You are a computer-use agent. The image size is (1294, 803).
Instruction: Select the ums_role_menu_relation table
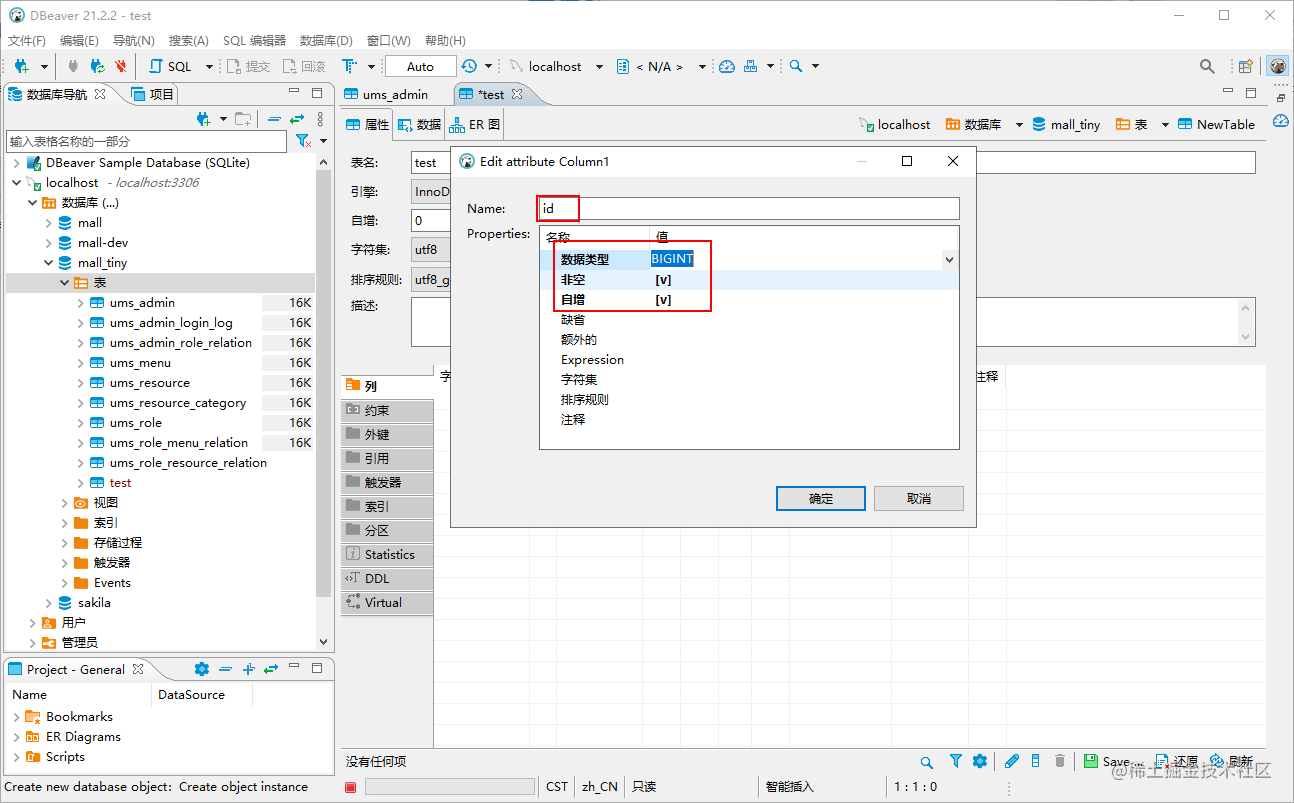178,443
